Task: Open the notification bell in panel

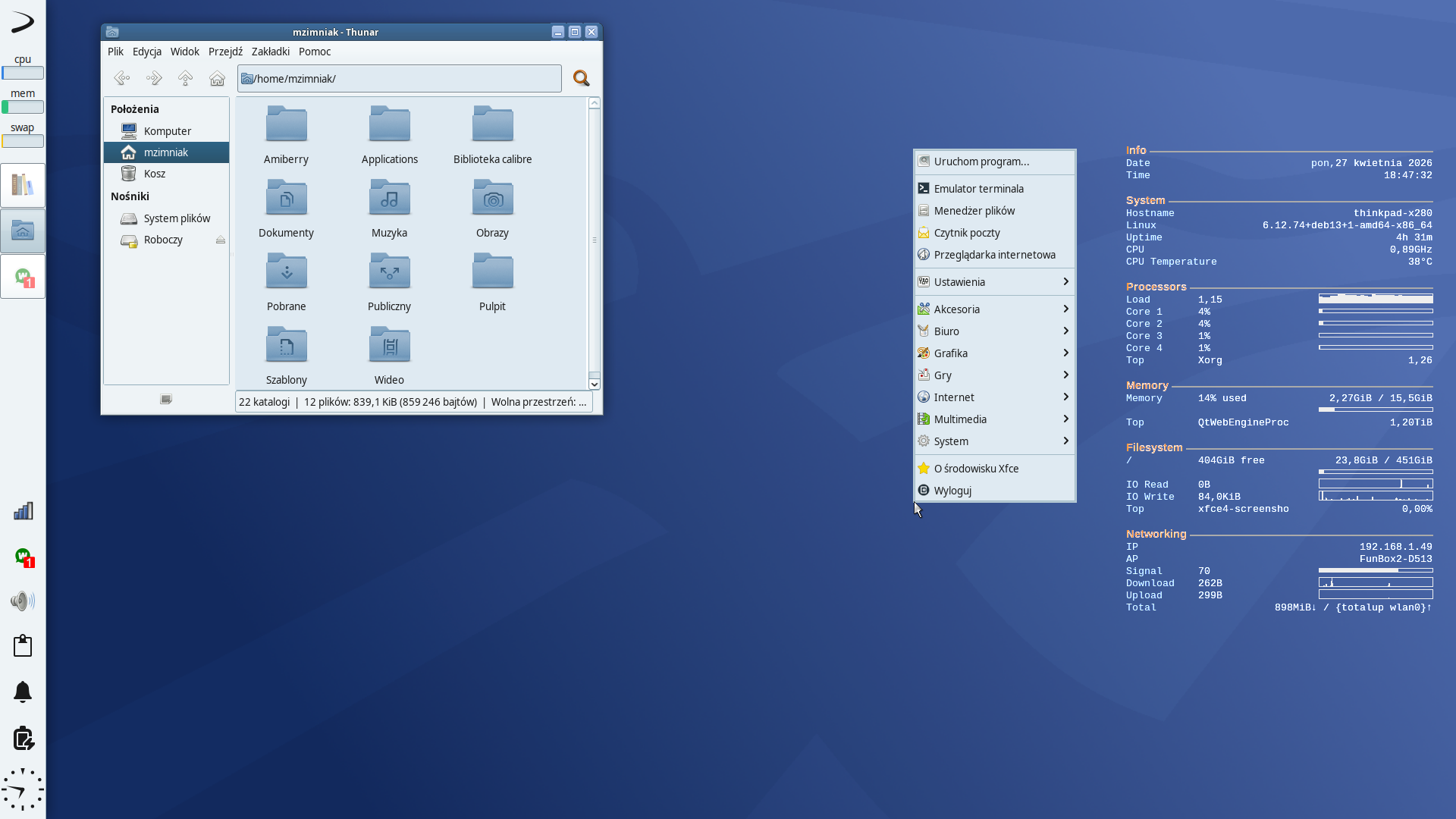Action: point(23,692)
